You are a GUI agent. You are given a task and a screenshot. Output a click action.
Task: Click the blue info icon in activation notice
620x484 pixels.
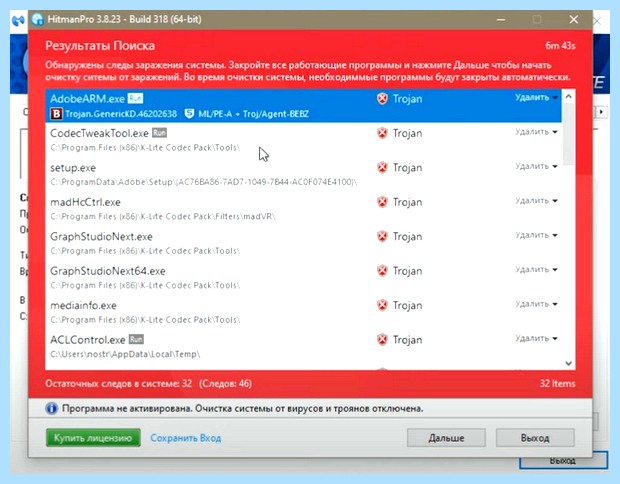[x=51, y=408]
